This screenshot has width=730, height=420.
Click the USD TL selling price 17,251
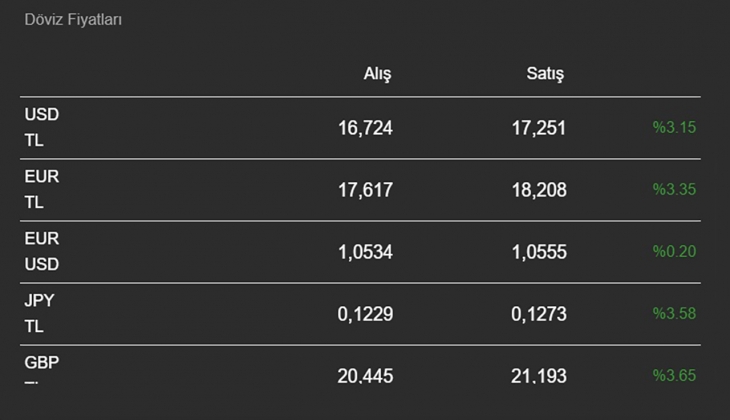pyautogui.click(x=538, y=127)
